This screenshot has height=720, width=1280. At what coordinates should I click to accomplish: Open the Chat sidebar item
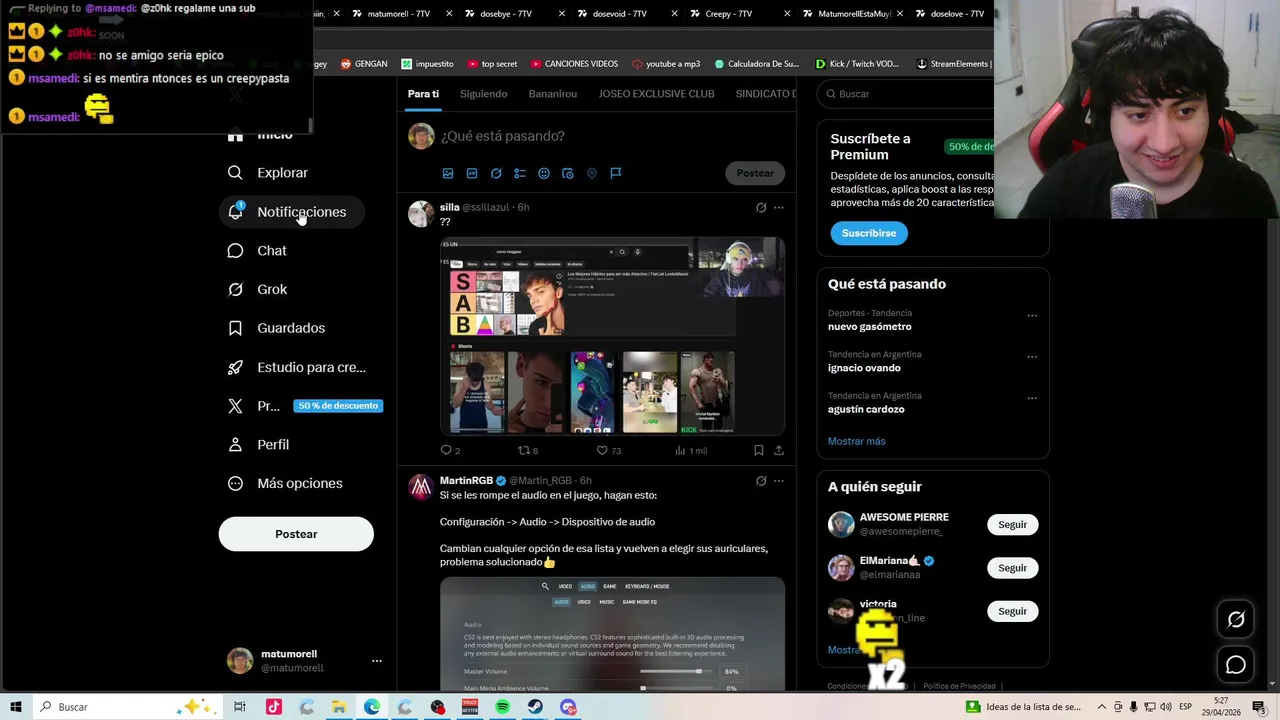tap(258, 251)
